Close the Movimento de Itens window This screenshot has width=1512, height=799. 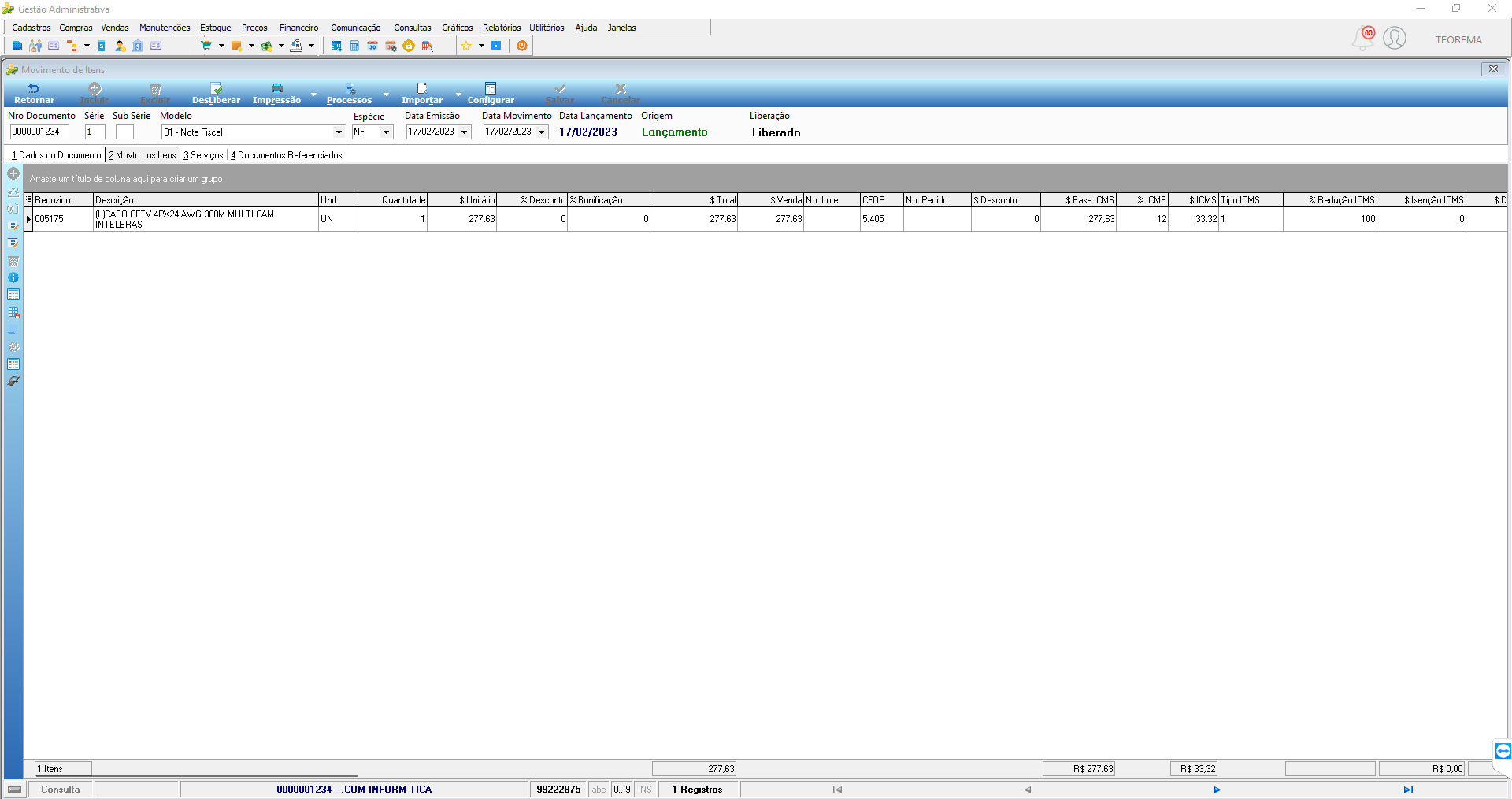(1493, 69)
